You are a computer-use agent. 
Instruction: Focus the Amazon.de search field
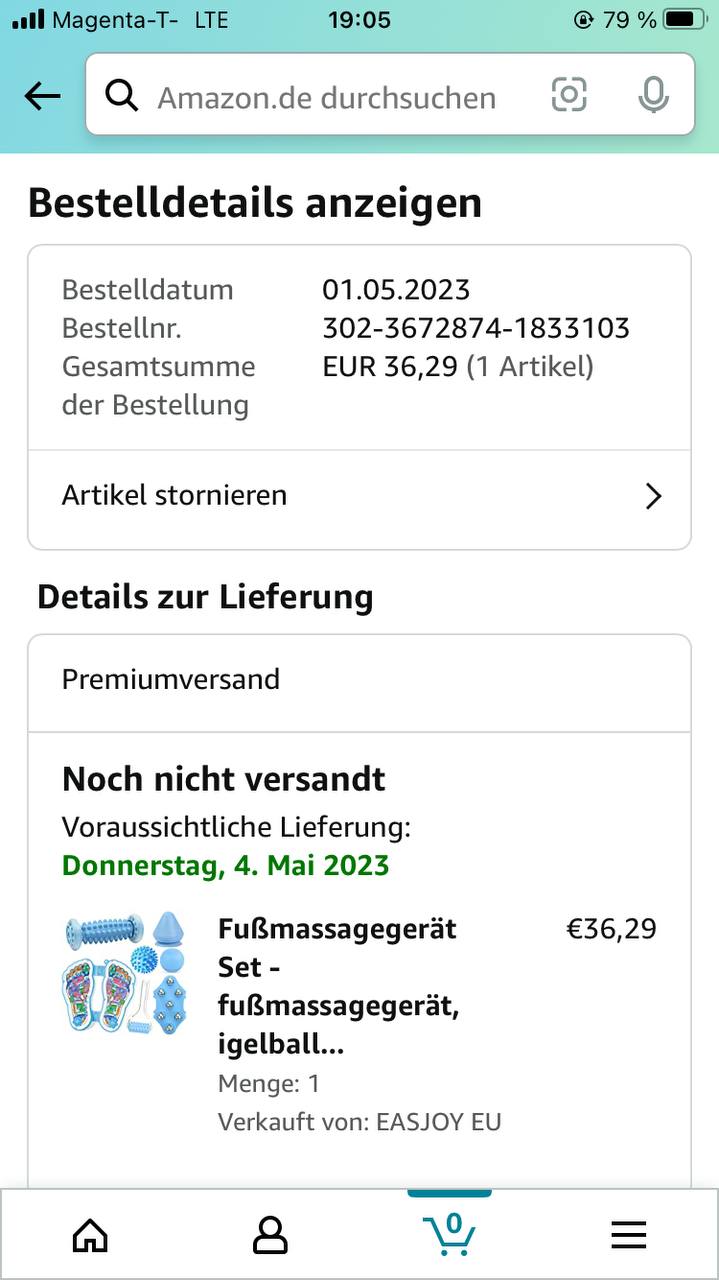pos(330,98)
